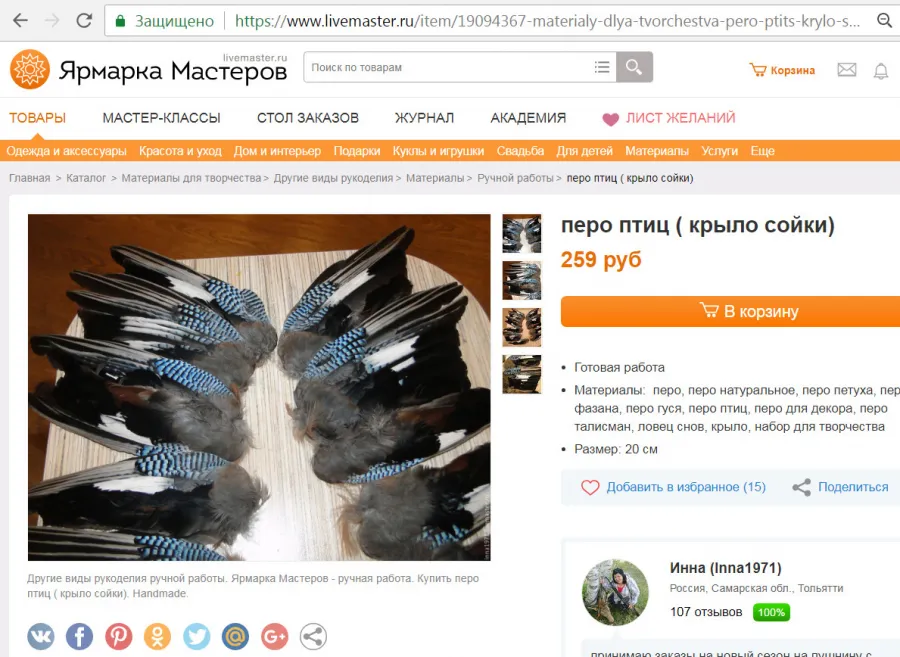900x657 pixels.
Task: Open messages via the envelope icon
Action: tap(847, 70)
